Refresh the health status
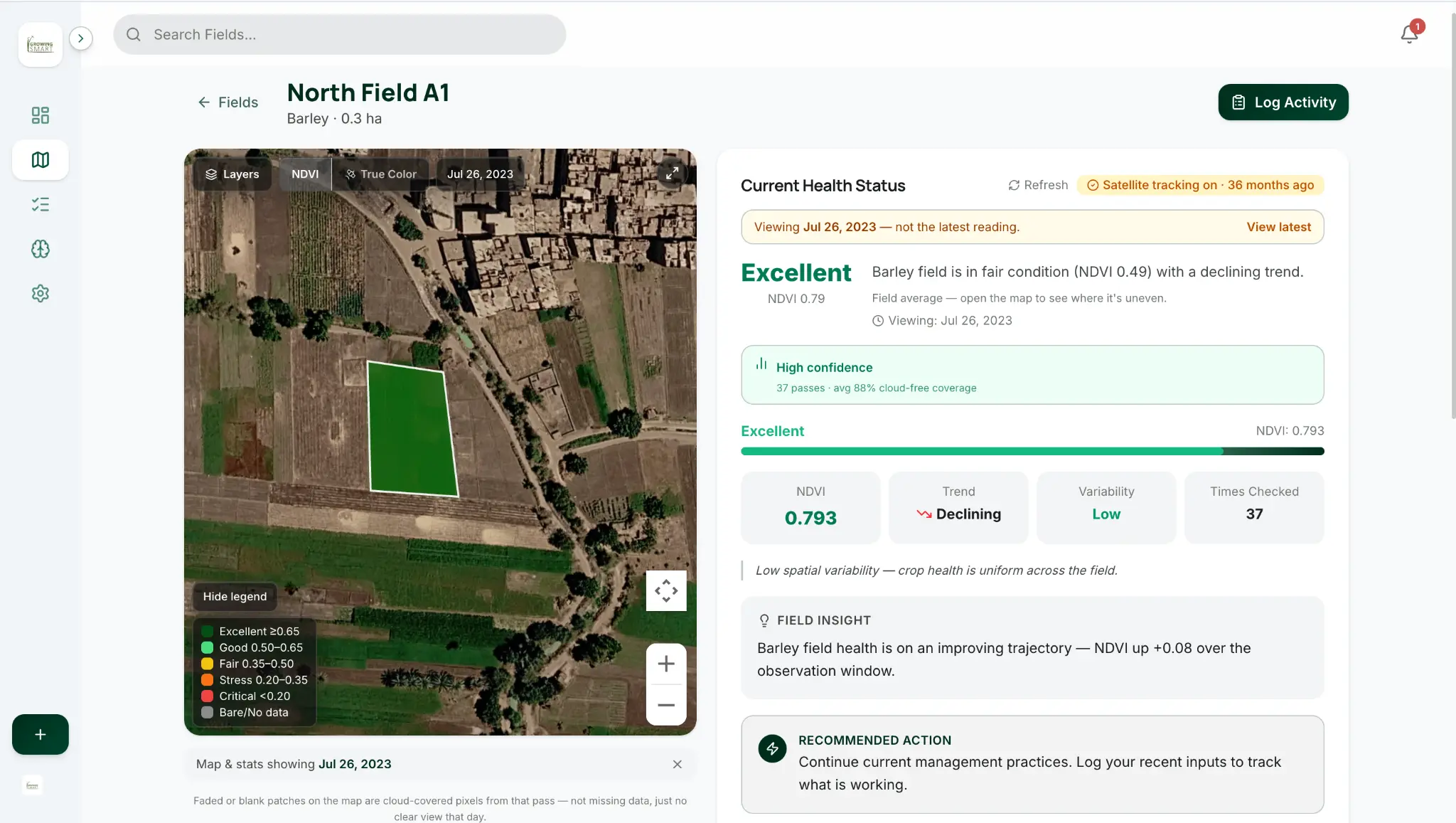The height and width of the screenshot is (823, 1456). click(x=1038, y=185)
